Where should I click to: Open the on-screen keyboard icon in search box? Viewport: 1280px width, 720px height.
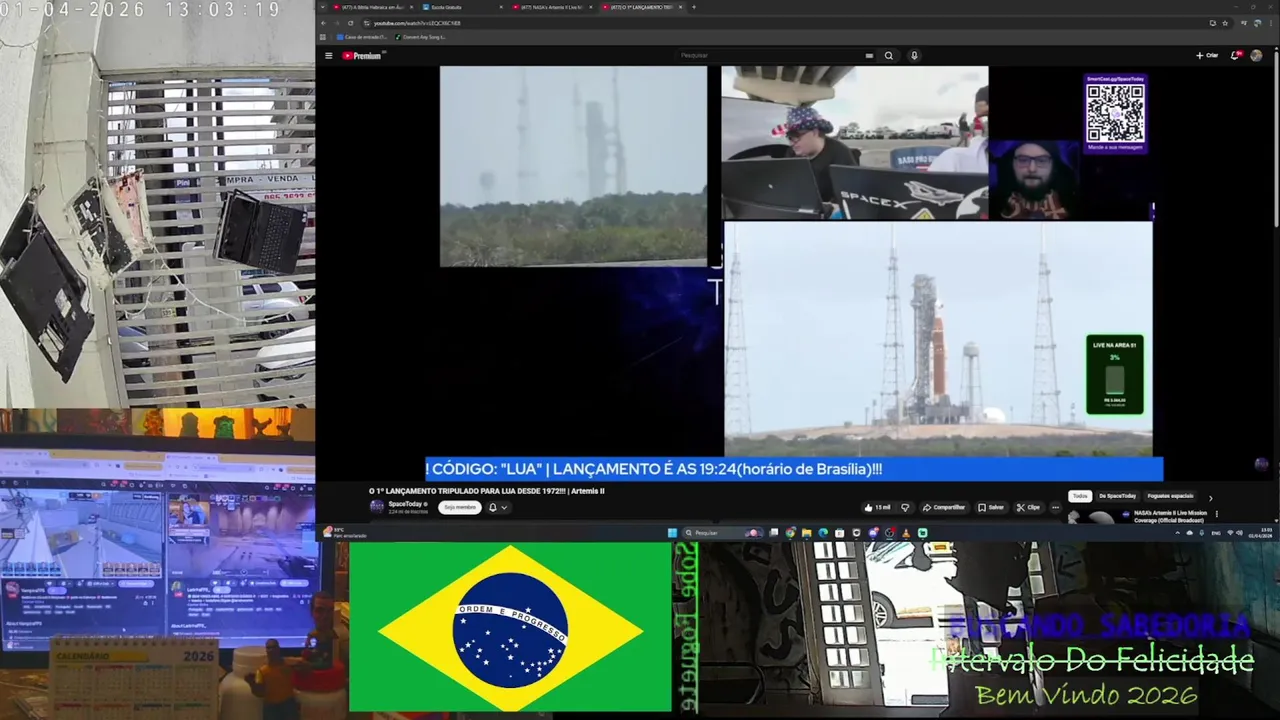869,56
